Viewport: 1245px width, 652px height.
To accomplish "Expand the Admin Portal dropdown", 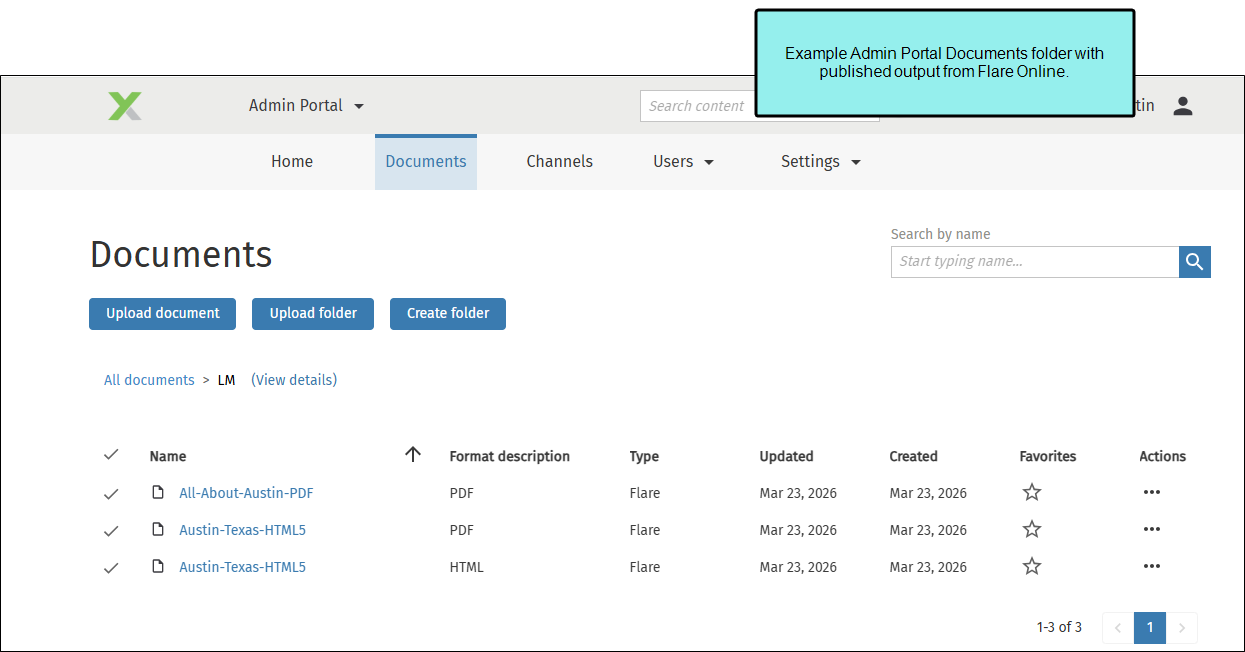I will click(306, 106).
